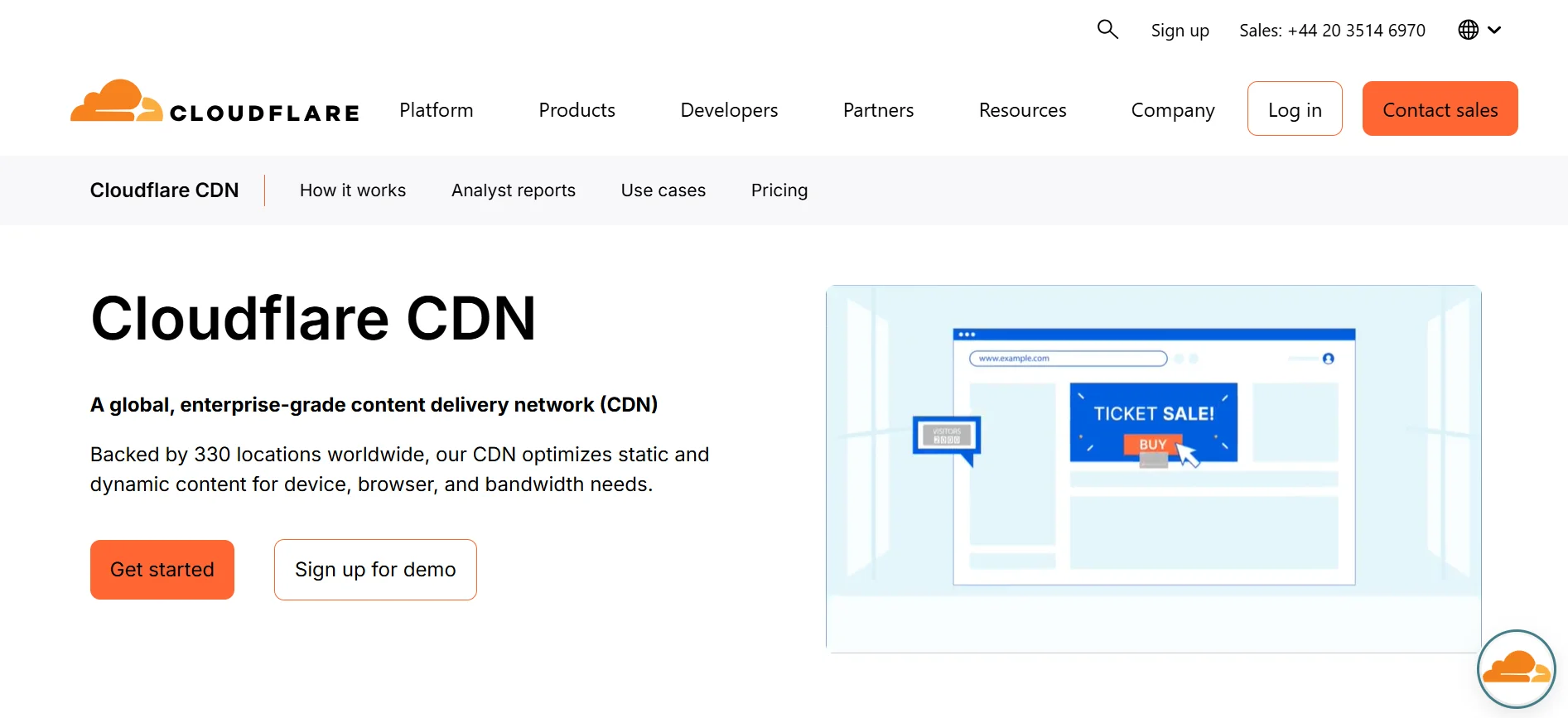Click the TICKET SALE hero illustration
Viewport: 1568px width, 718px height.
pyautogui.click(x=1154, y=469)
